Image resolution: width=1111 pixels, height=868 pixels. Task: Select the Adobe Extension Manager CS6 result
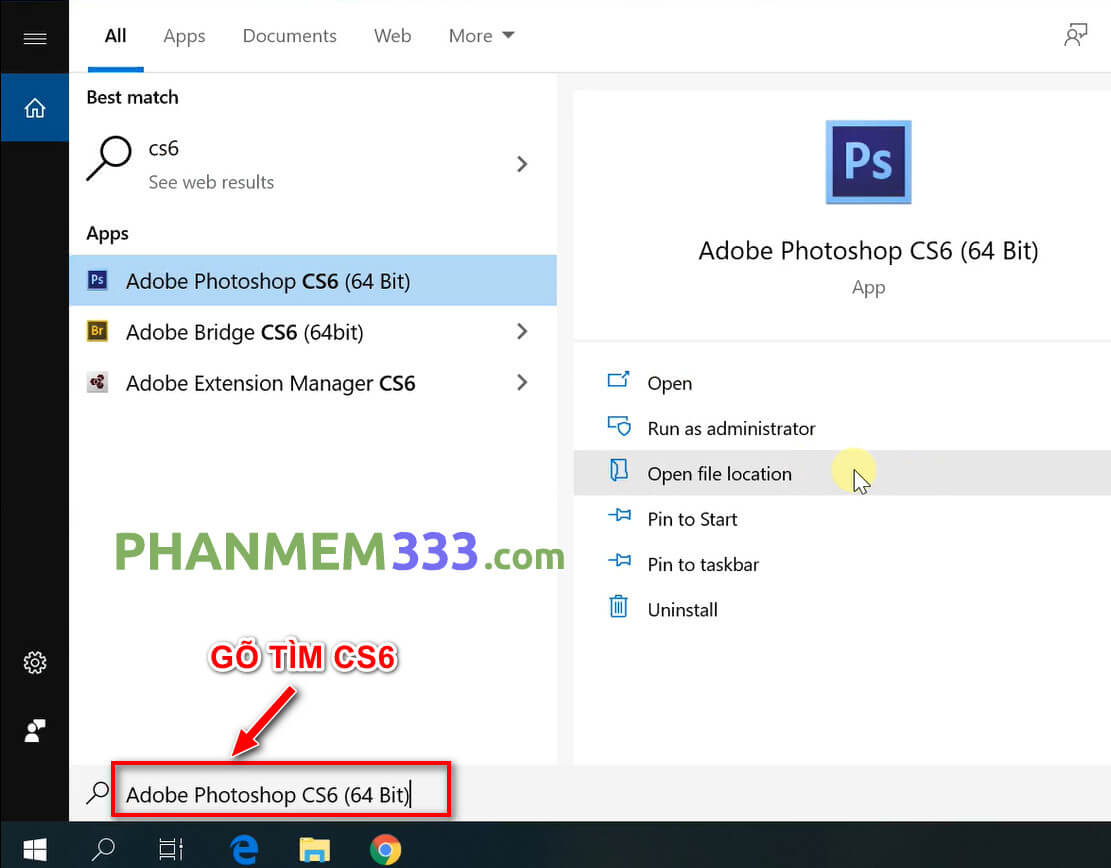point(312,383)
